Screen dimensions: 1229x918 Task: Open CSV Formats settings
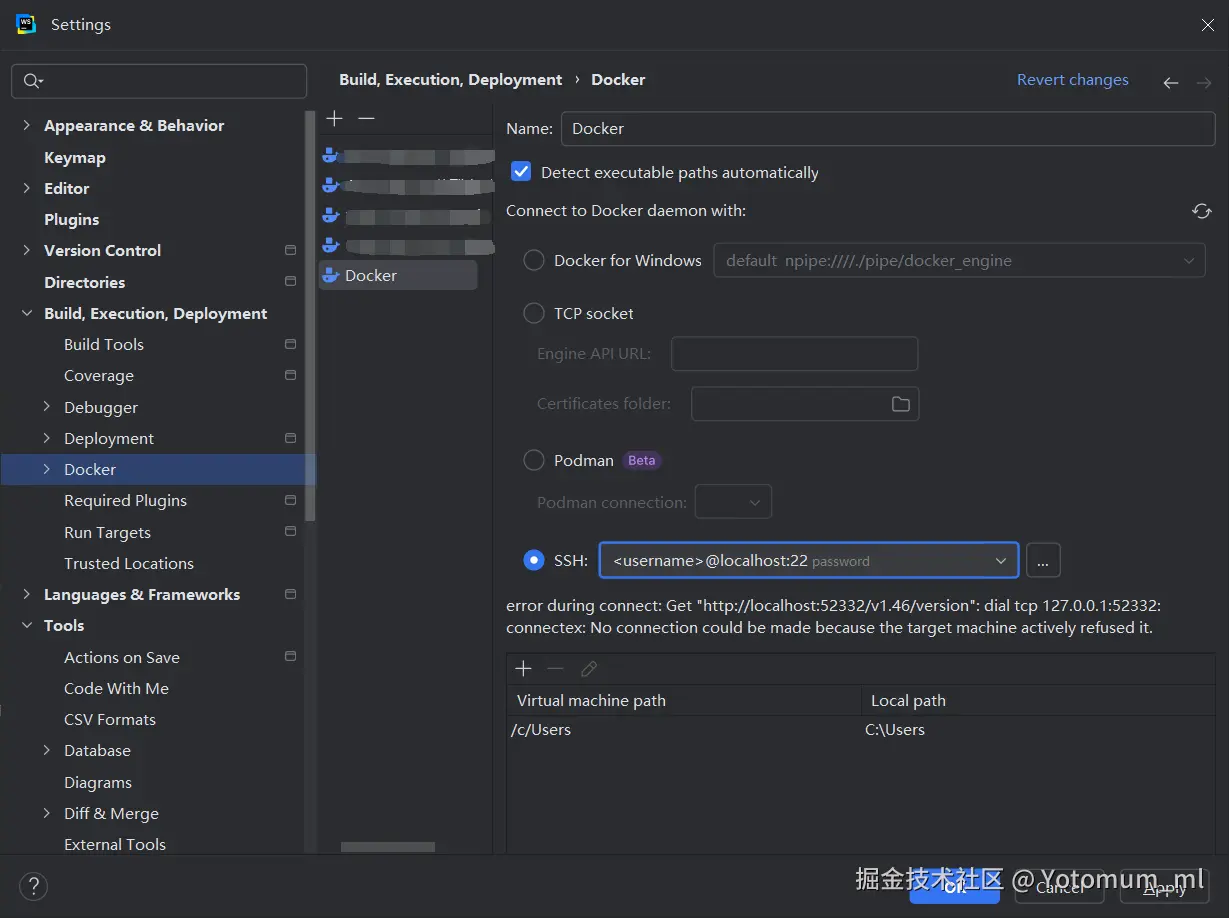pos(110,719)
